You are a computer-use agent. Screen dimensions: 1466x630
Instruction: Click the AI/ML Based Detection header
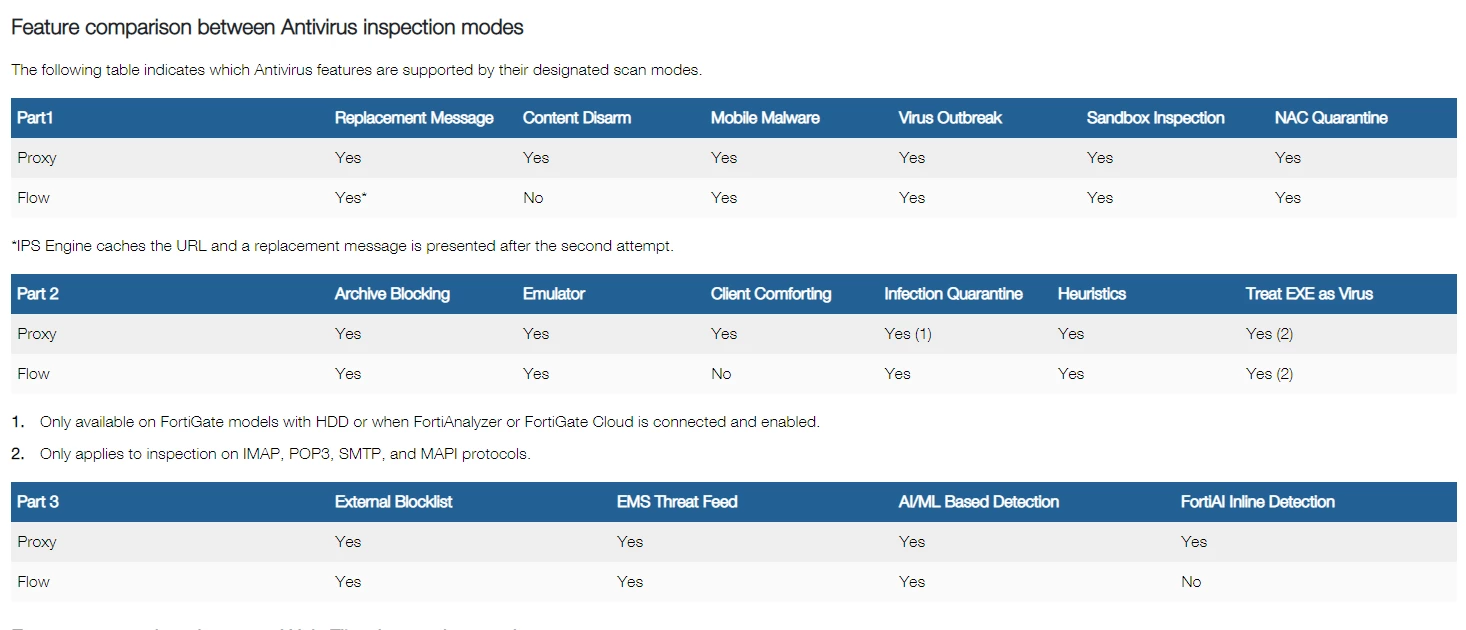pyautogui.click(x=979, y=502)
